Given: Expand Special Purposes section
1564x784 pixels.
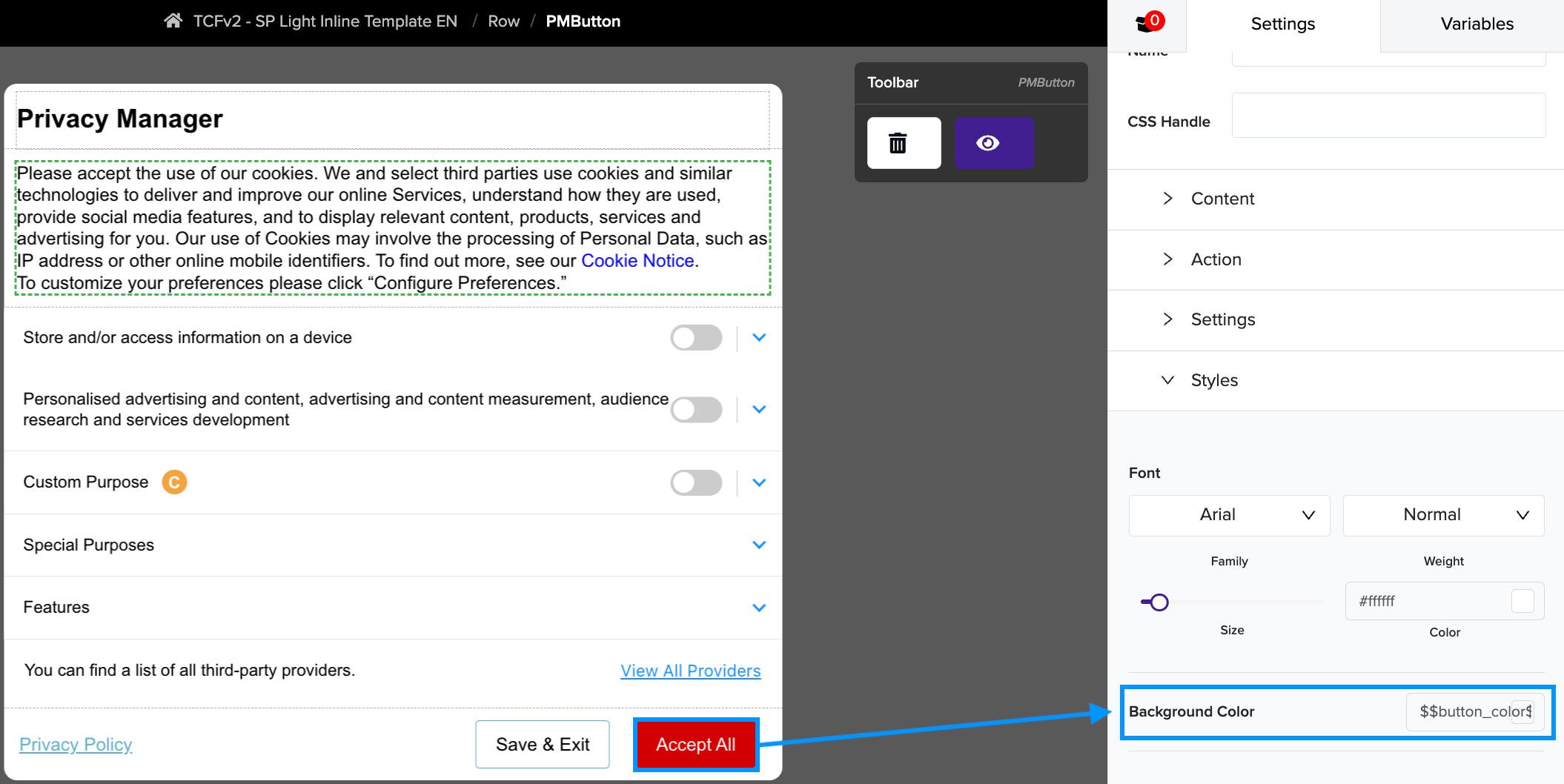Looking at the screenshot, I should click(x=759, y=545).
